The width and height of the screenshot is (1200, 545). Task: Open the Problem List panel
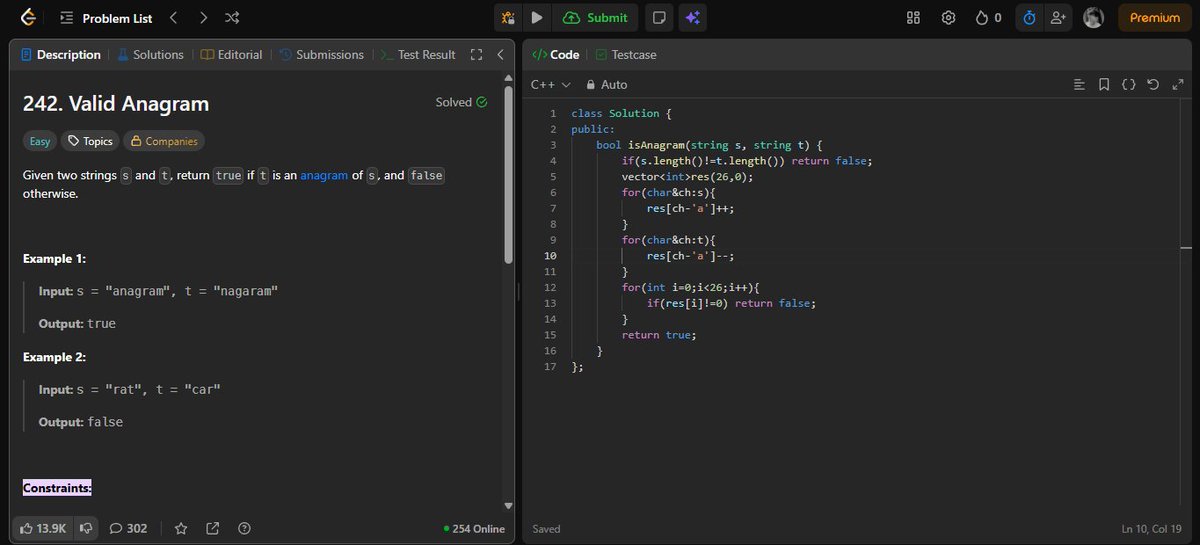click(106, 18)
